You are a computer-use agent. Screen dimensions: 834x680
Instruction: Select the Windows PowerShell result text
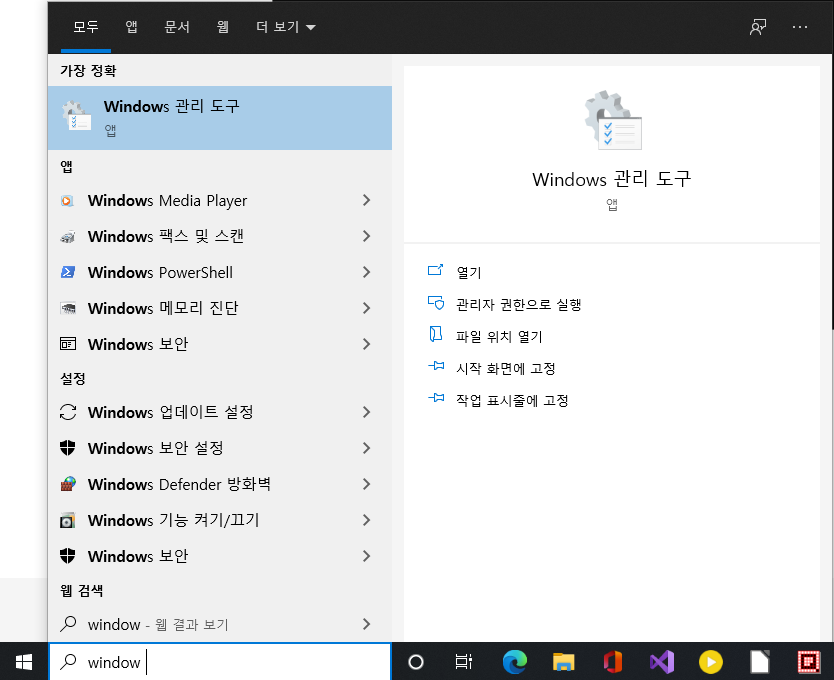160,272
